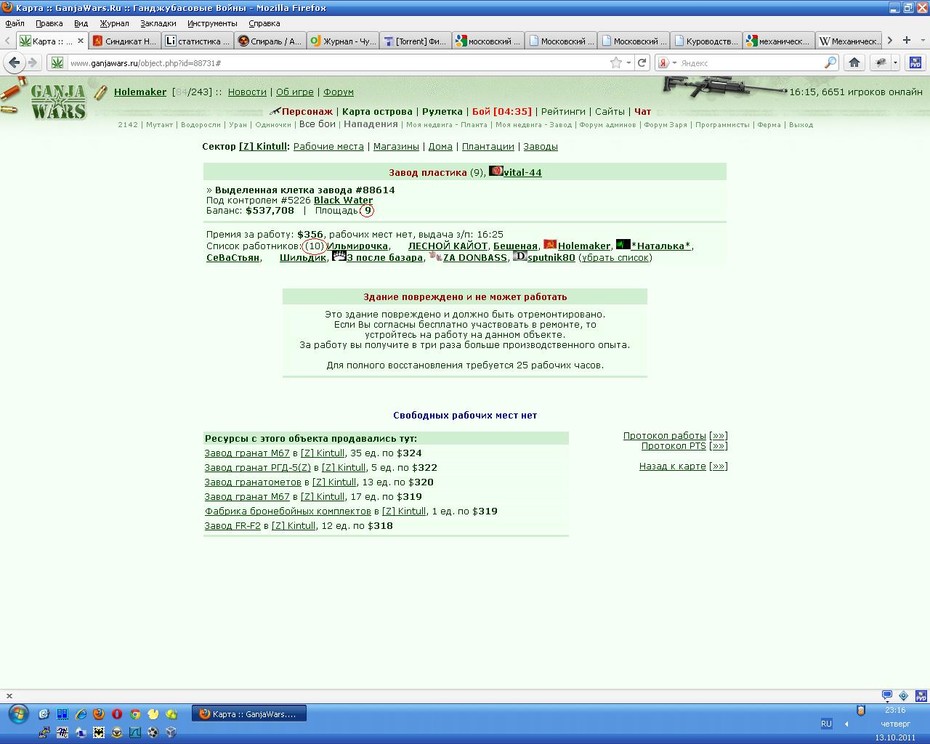Screen dimensions: 930x744
Task: Open Завод гранатометов resource link
Action: pyautogui.click(x=253, y=482)
